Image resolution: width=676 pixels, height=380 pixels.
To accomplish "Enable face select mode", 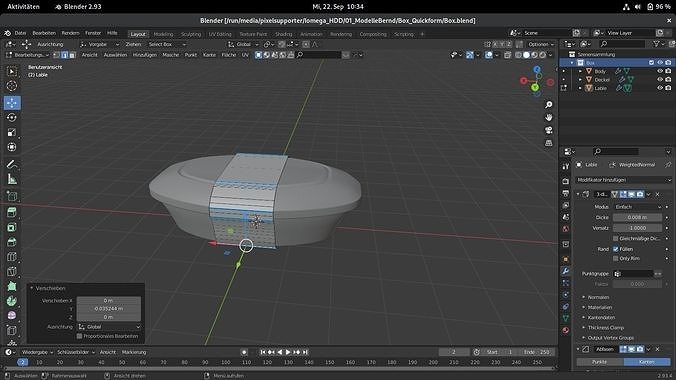I will pos(72,55).
